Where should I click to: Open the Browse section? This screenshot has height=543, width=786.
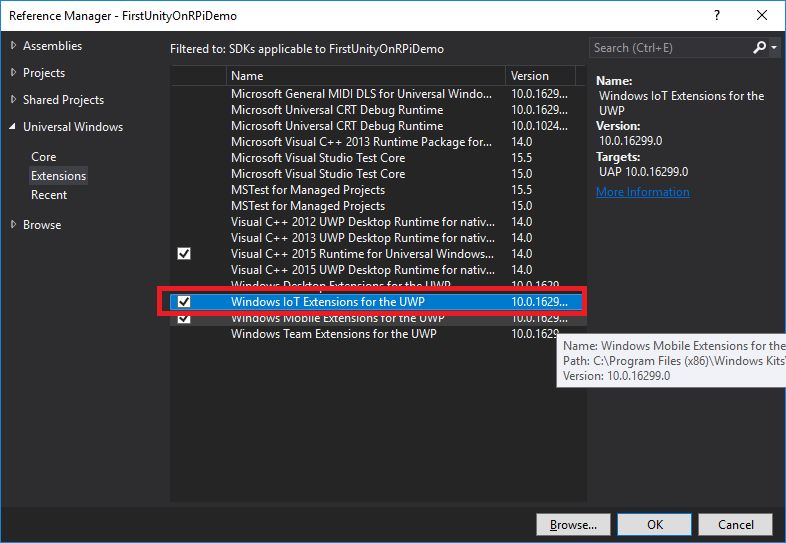point(42,225)
